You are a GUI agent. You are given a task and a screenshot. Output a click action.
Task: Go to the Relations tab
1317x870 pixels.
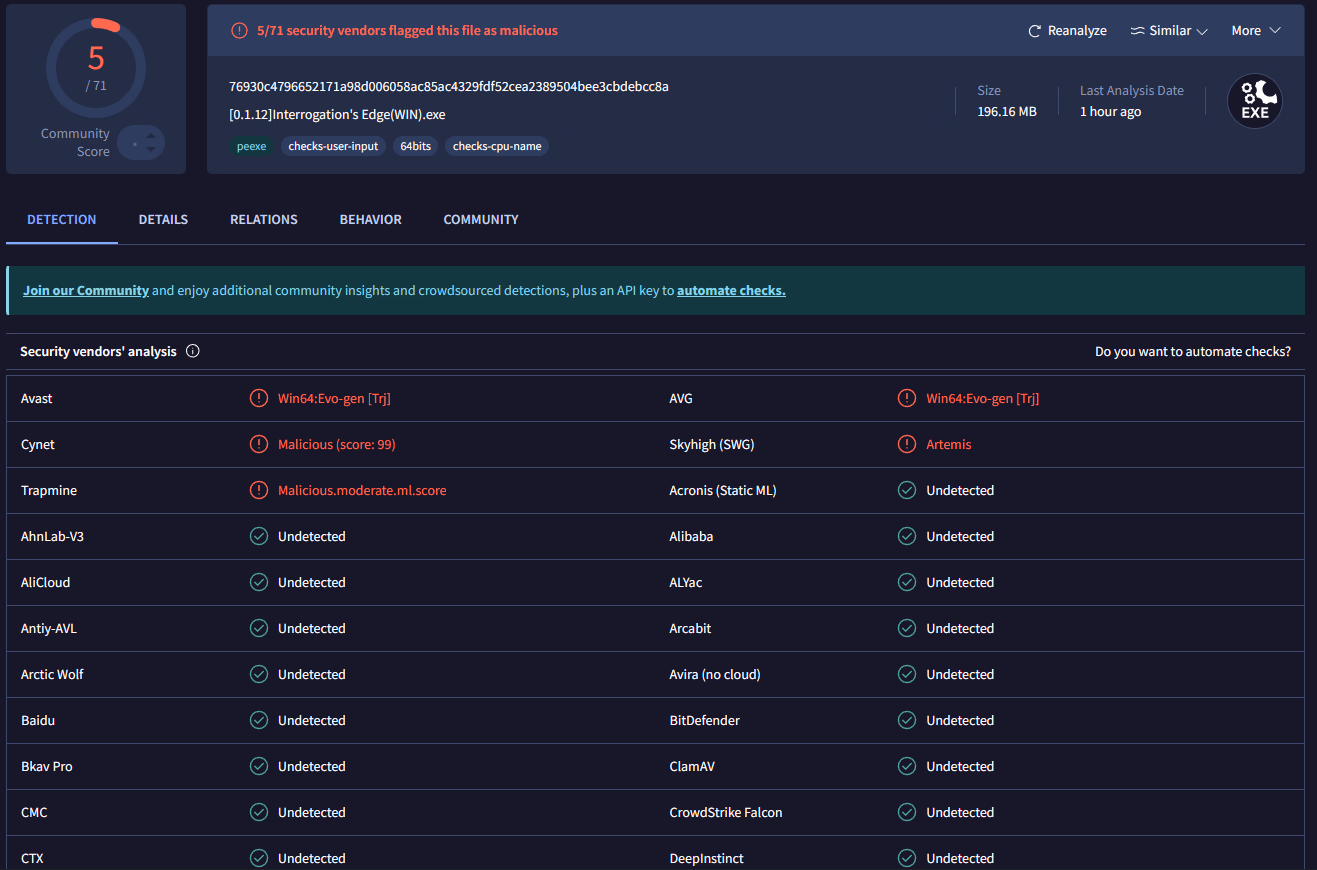(264, 219)
